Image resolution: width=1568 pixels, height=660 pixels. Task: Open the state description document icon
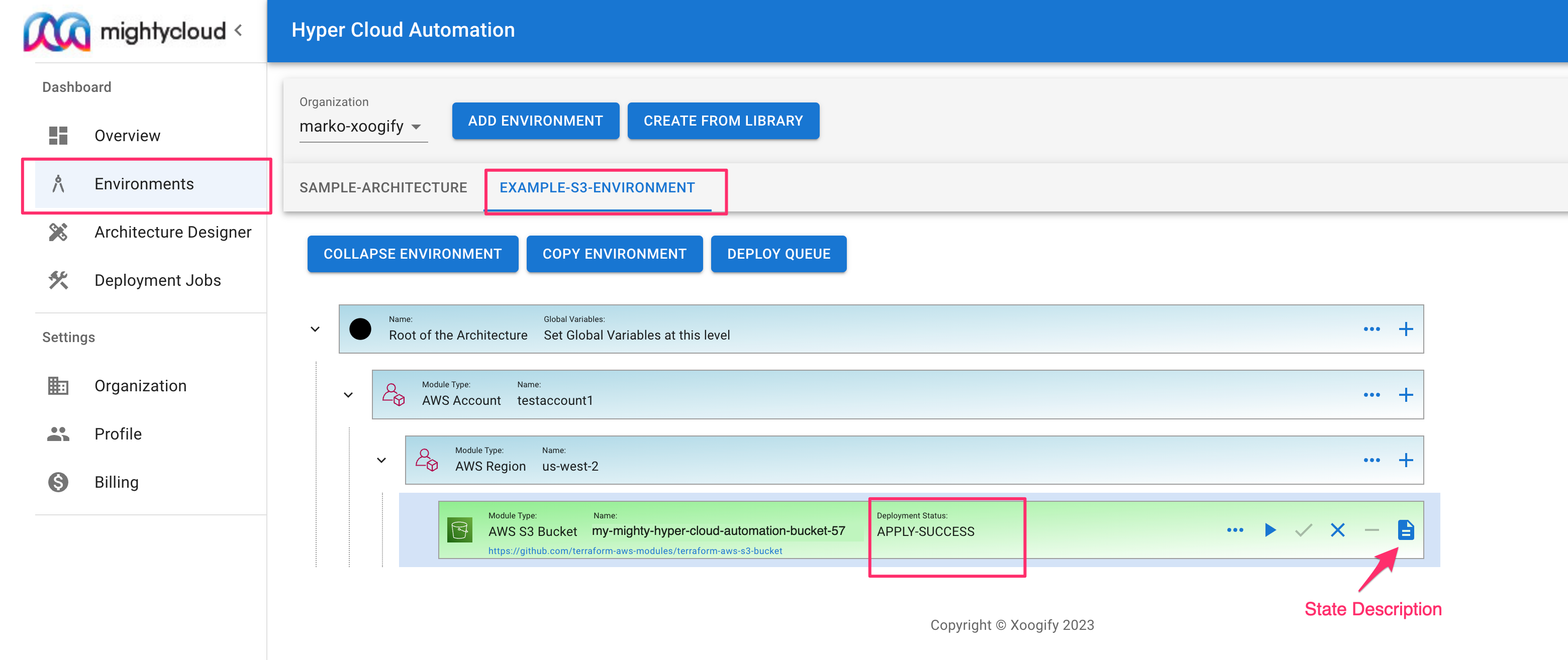pyautogui.click(x=1406, y=530)
